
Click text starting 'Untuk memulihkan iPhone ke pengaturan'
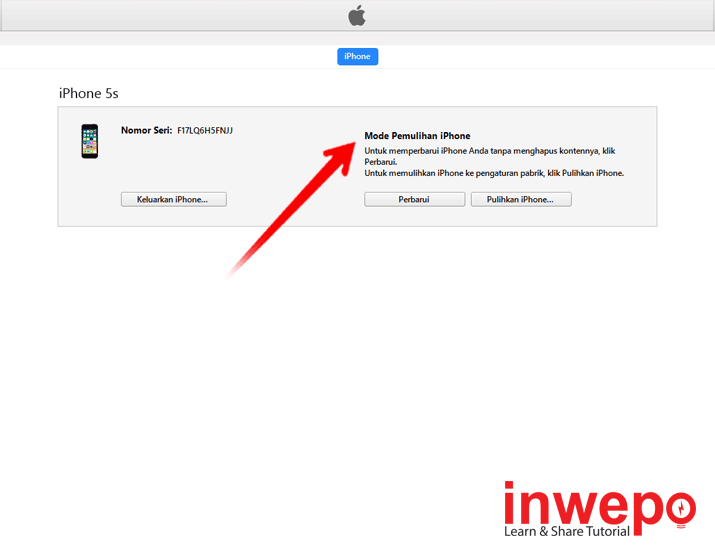pos(494,173)
